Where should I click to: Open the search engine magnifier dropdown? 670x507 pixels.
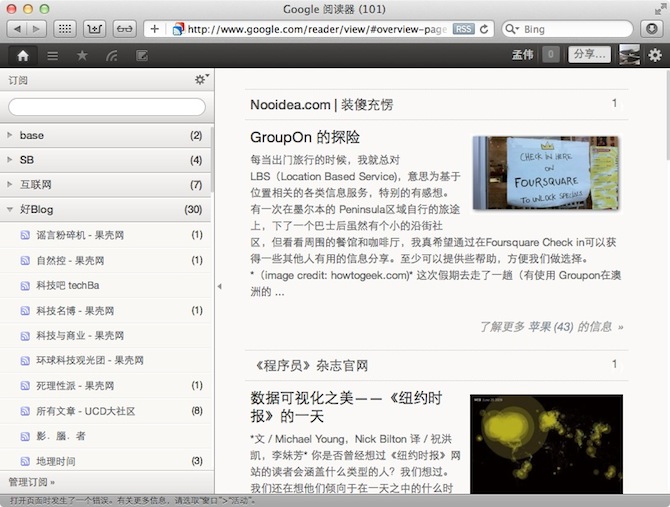[511, 29]
